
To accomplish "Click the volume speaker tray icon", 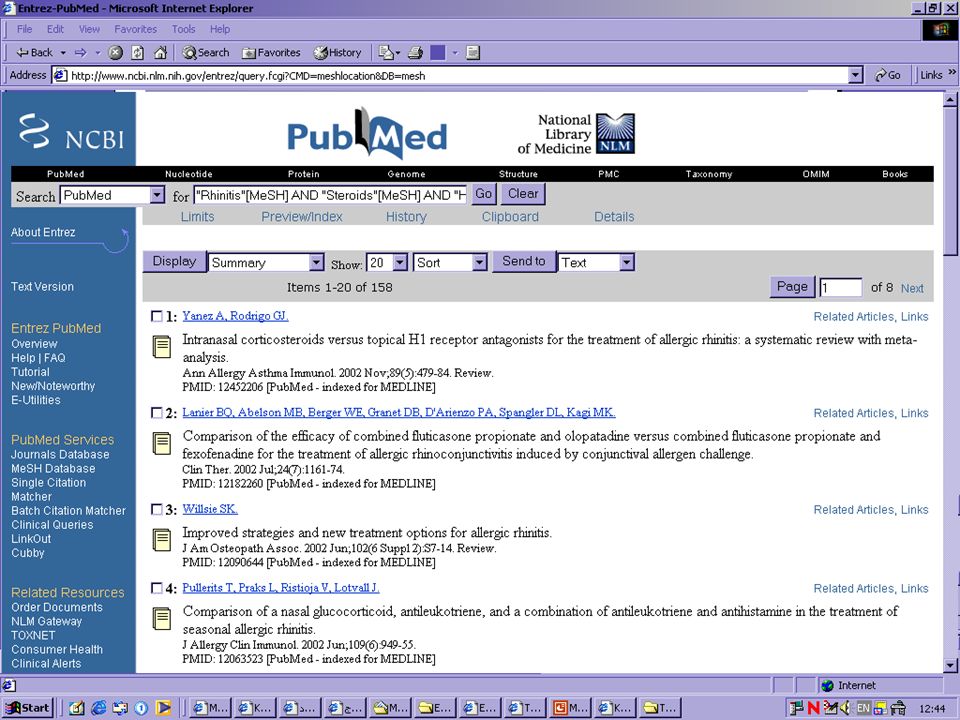I will tap(846, 708).
